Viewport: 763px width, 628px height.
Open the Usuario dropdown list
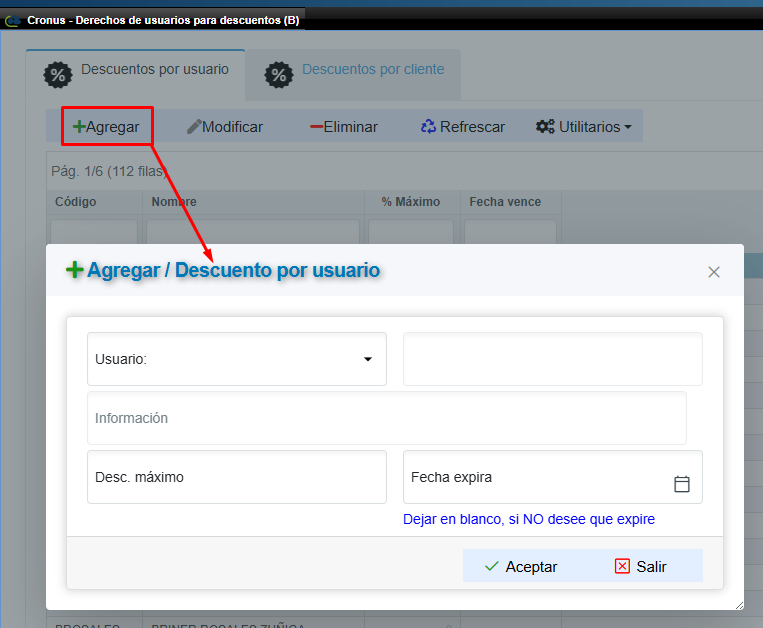click(x=237, y=359)
